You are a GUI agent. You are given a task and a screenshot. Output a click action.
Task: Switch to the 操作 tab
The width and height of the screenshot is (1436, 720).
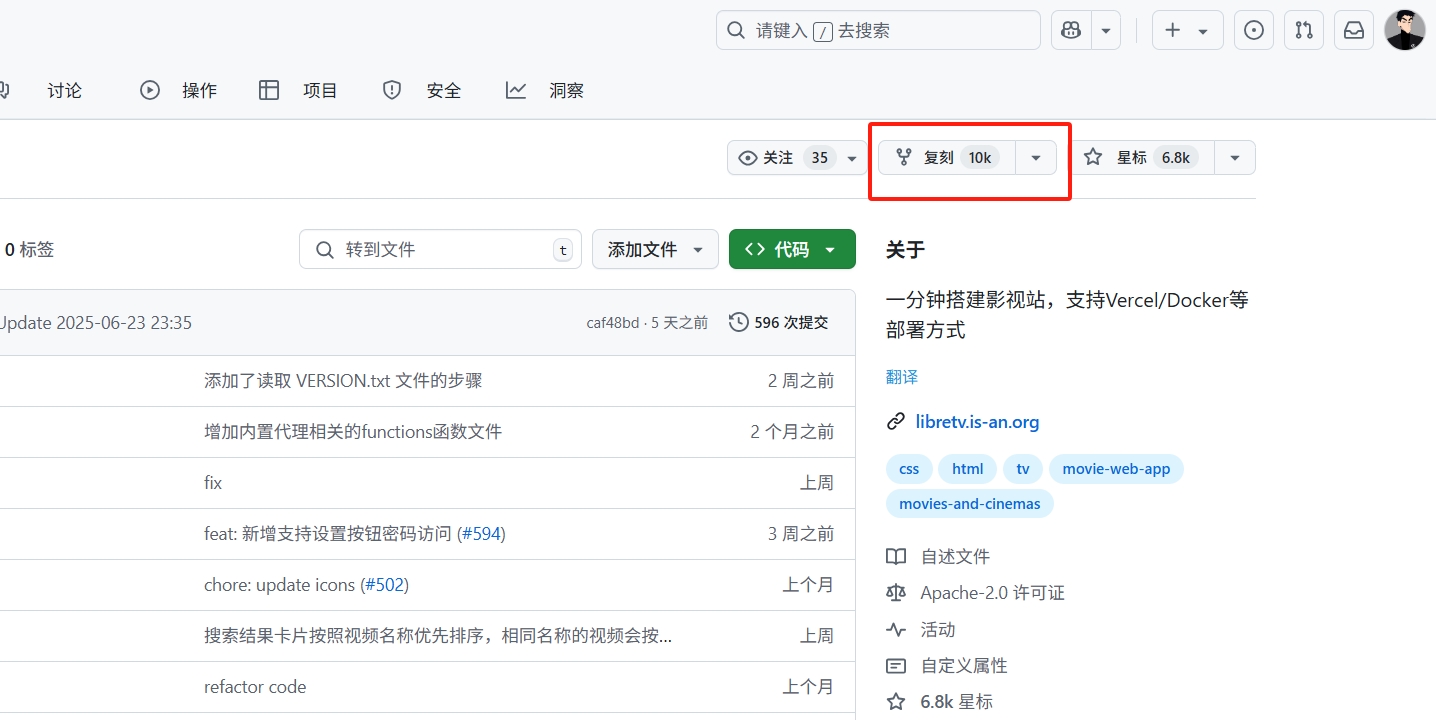pos(178,90)
